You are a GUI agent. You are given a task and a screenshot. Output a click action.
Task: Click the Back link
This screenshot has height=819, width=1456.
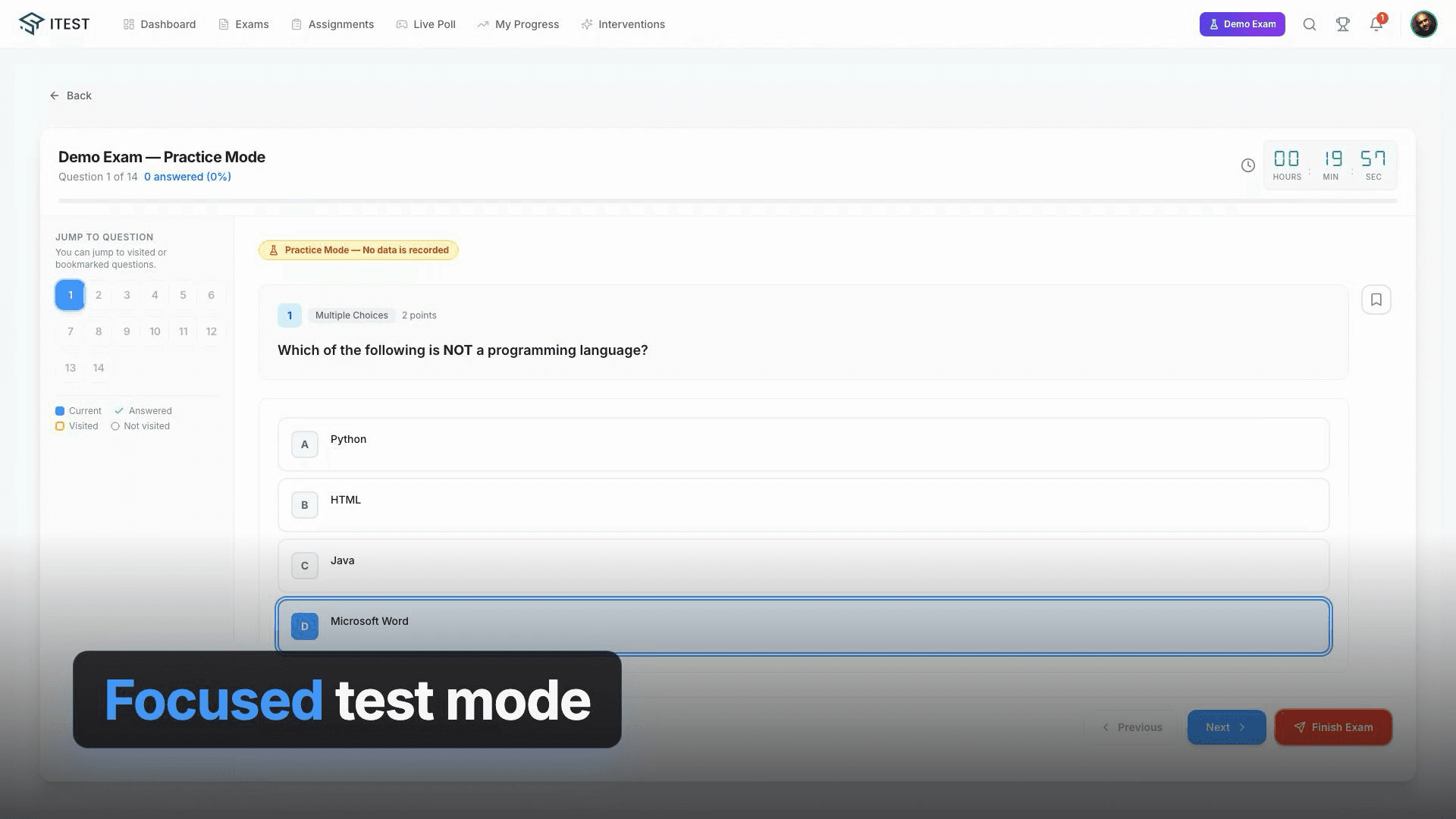click(71, 96)
